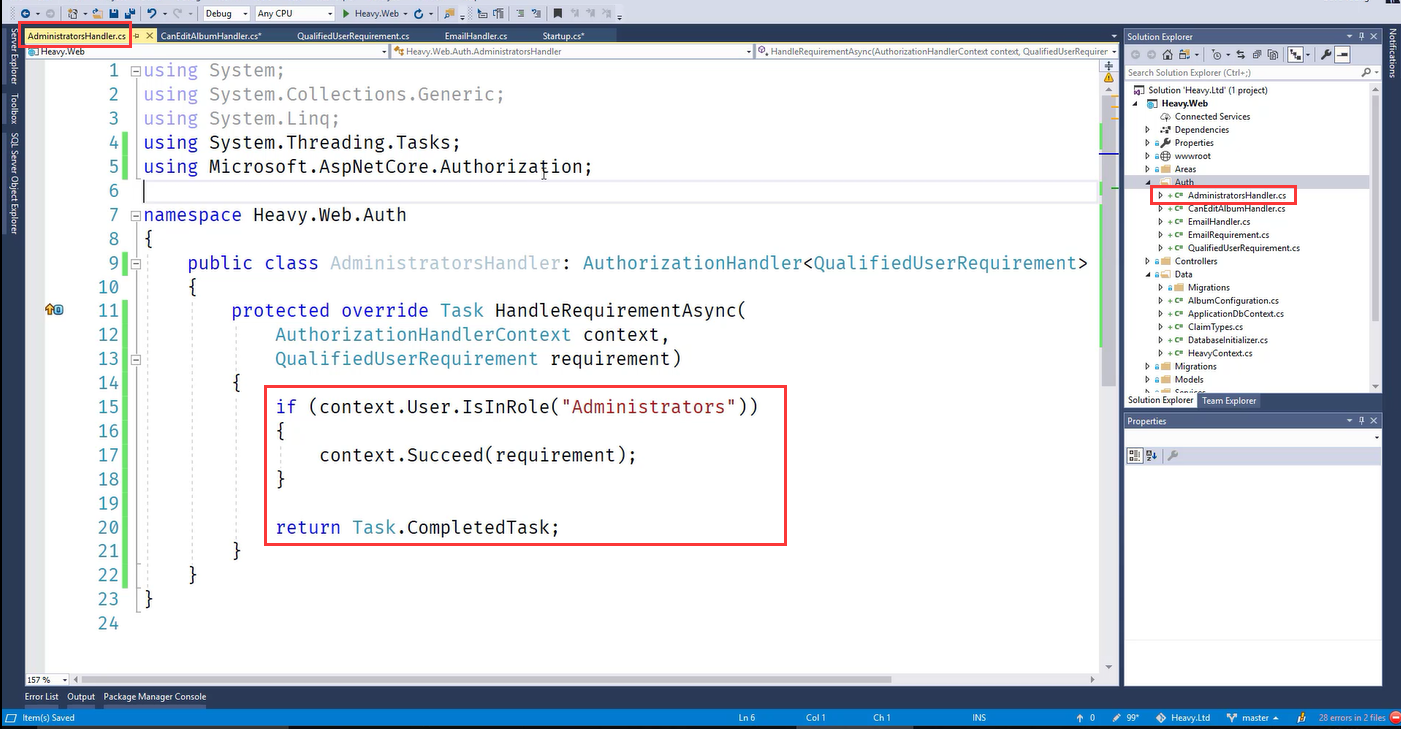Click the Property Pages wrench in Properties panel

(1173, 455)
